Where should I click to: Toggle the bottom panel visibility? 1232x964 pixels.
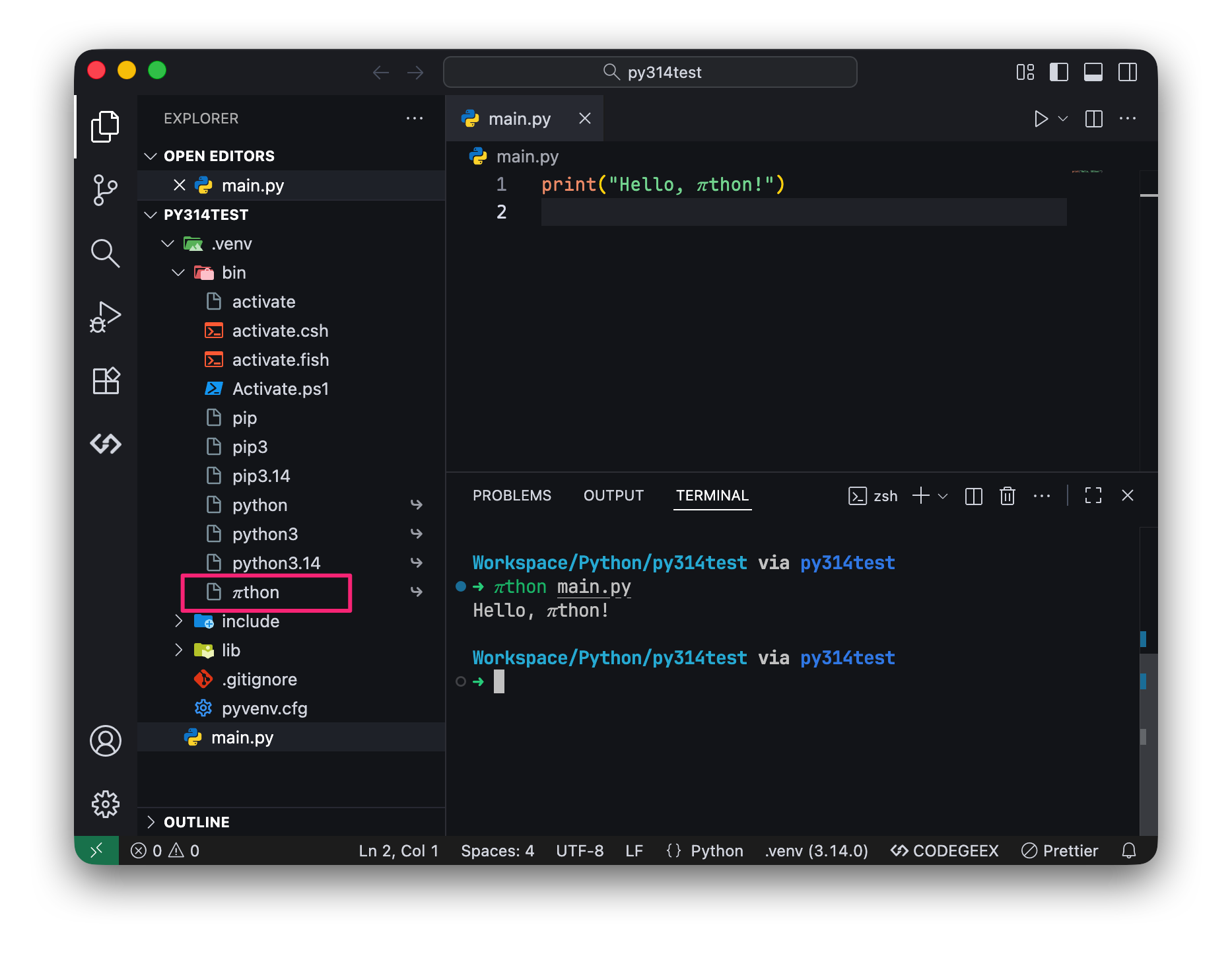1093,72
